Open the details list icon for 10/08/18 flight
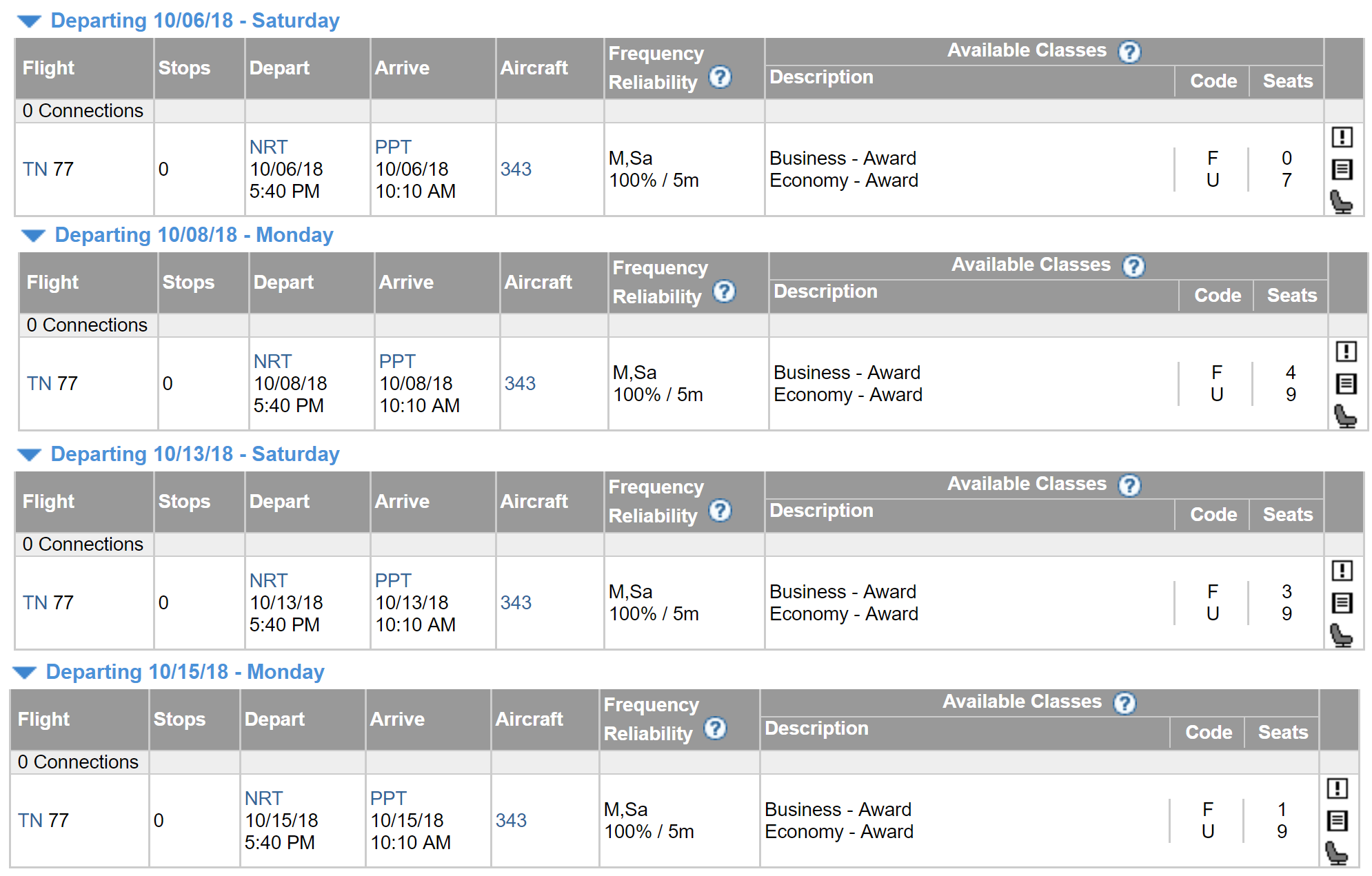Viewport: 1372px width, 876px height. 1346,384
